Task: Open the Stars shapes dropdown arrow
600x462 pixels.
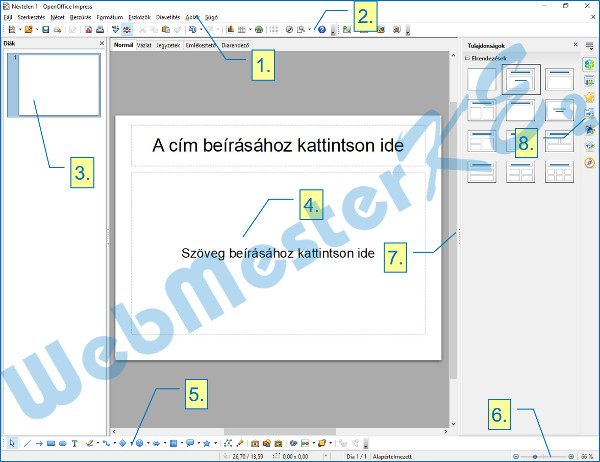Action: pyautogui.click(x=215, y=443)
